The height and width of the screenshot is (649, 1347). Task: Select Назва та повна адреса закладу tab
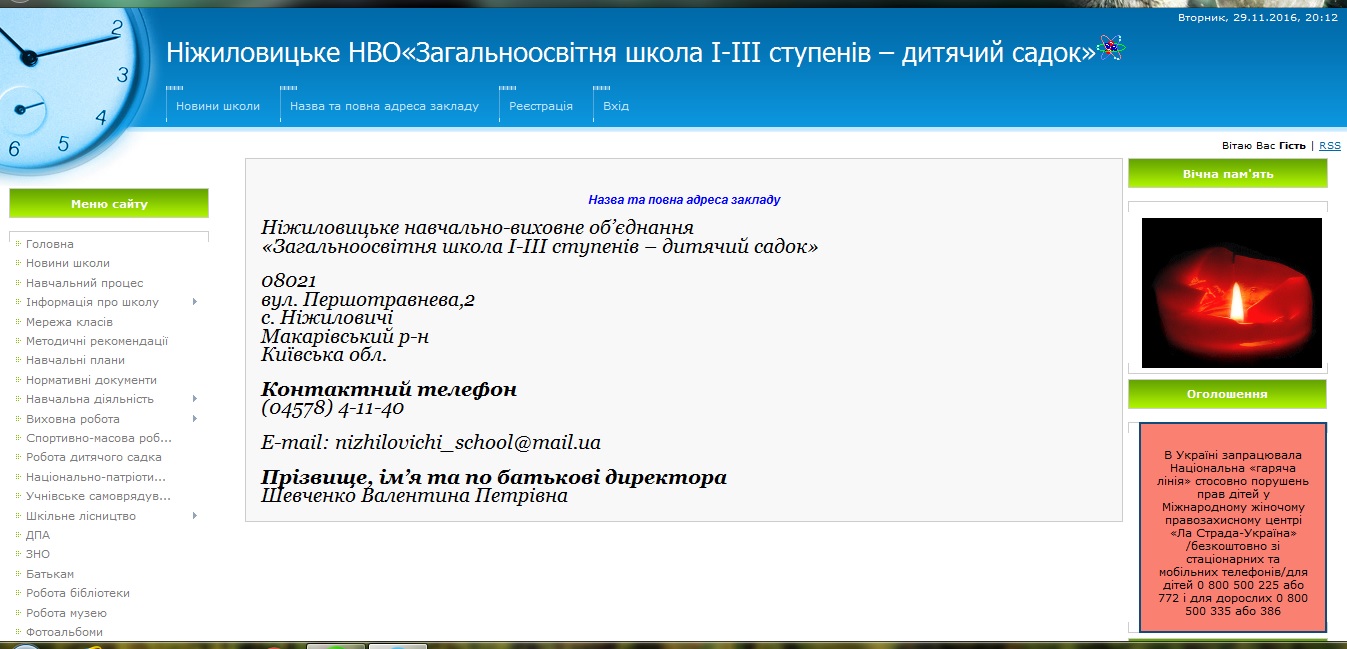[x=384, y=106]
